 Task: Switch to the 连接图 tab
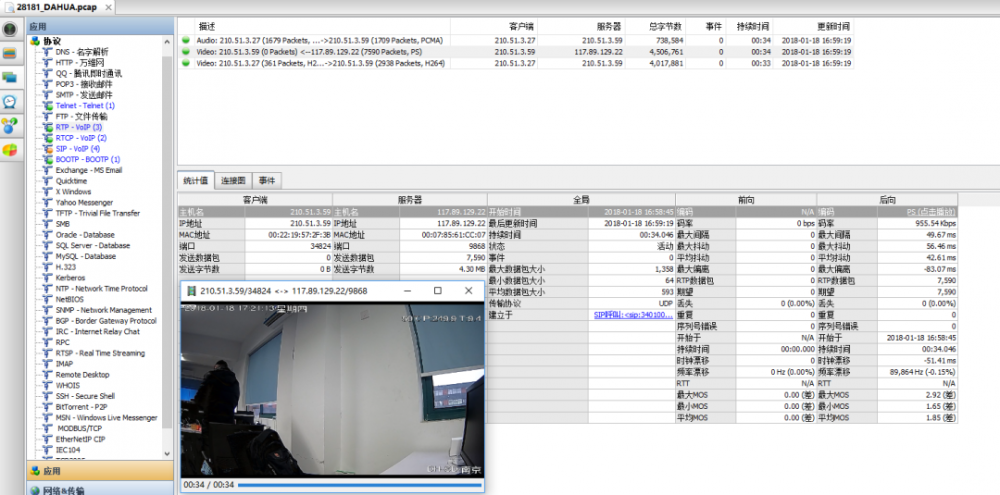(x=233, y=181)
